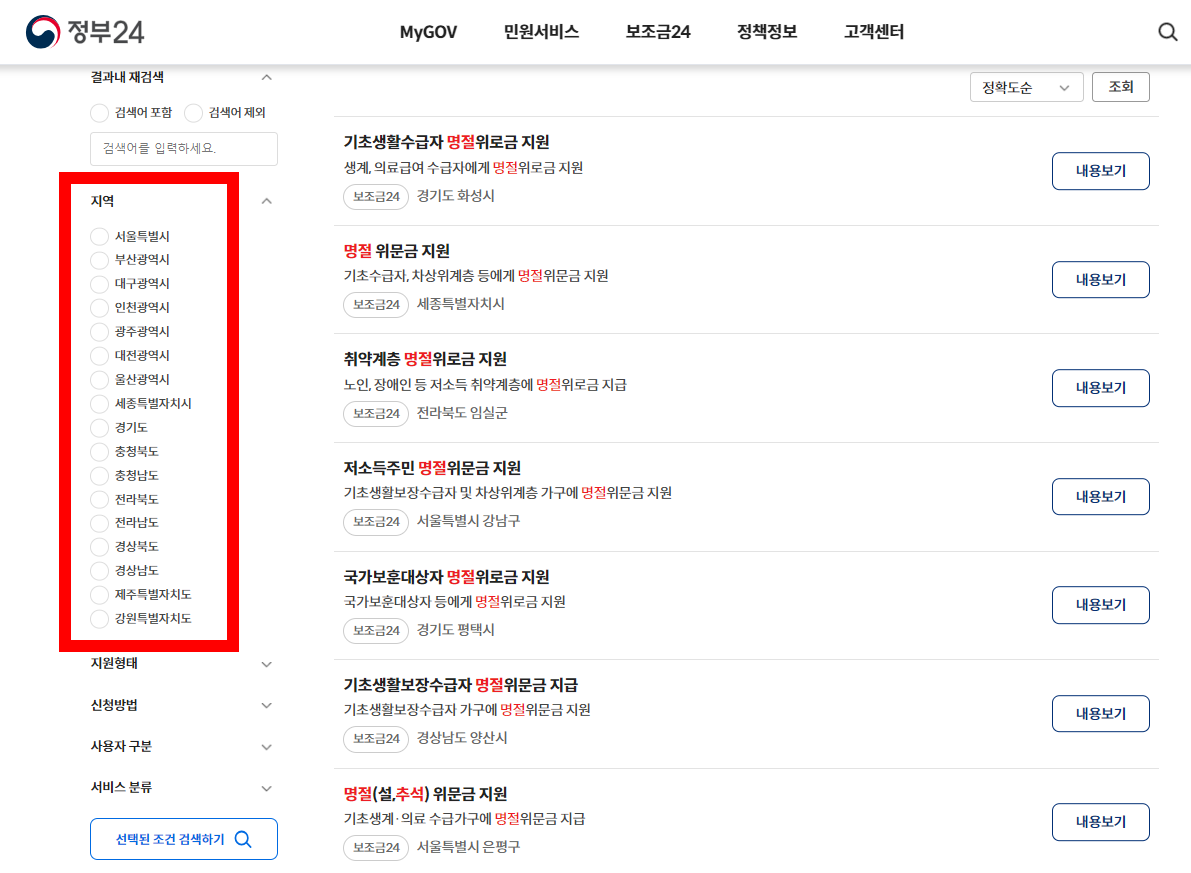Click 내용보기 for 전라북도 임실군 result

(1101, 387)
